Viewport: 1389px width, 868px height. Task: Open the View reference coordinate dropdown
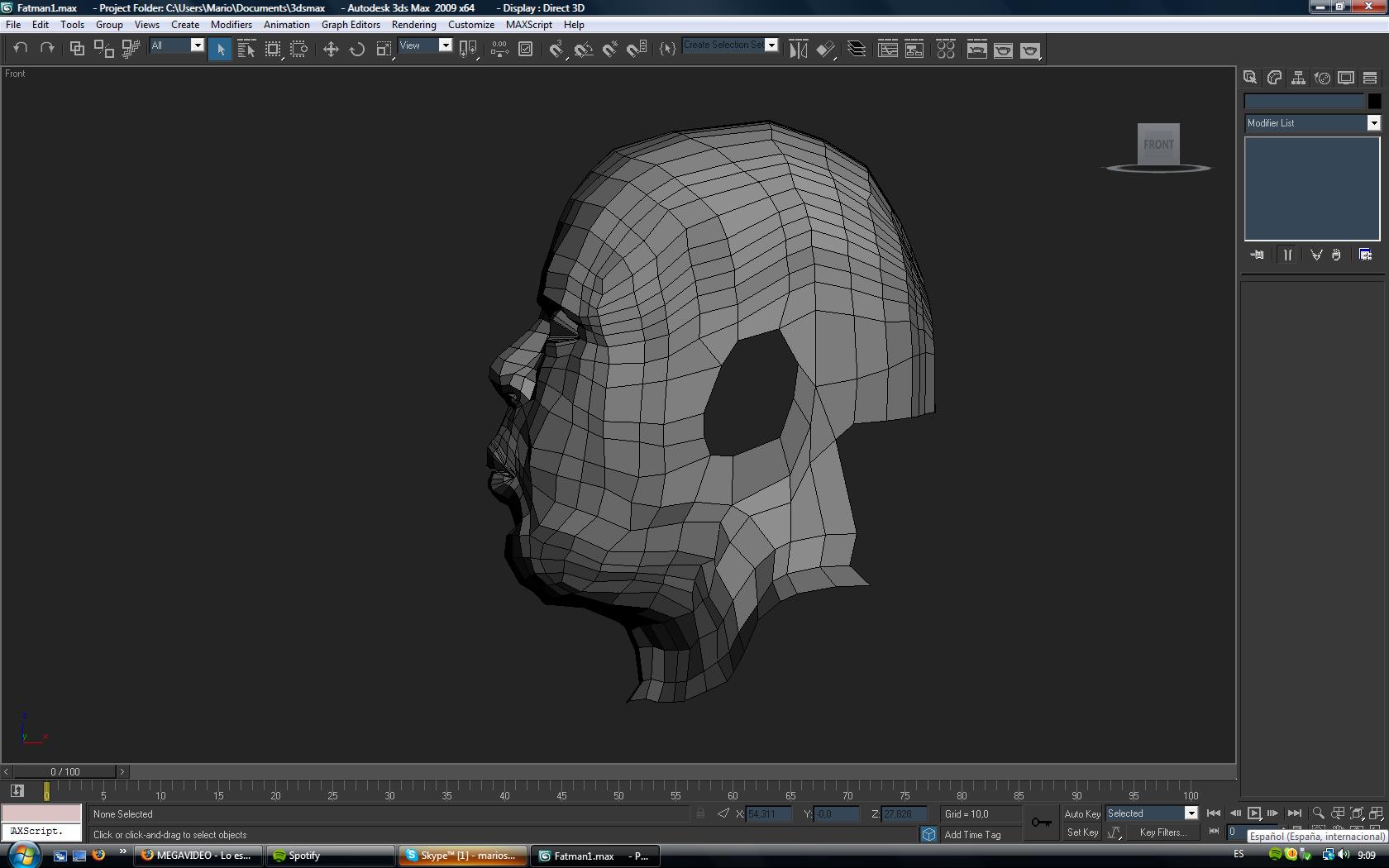pyautogui.click(x=445, y=45)
